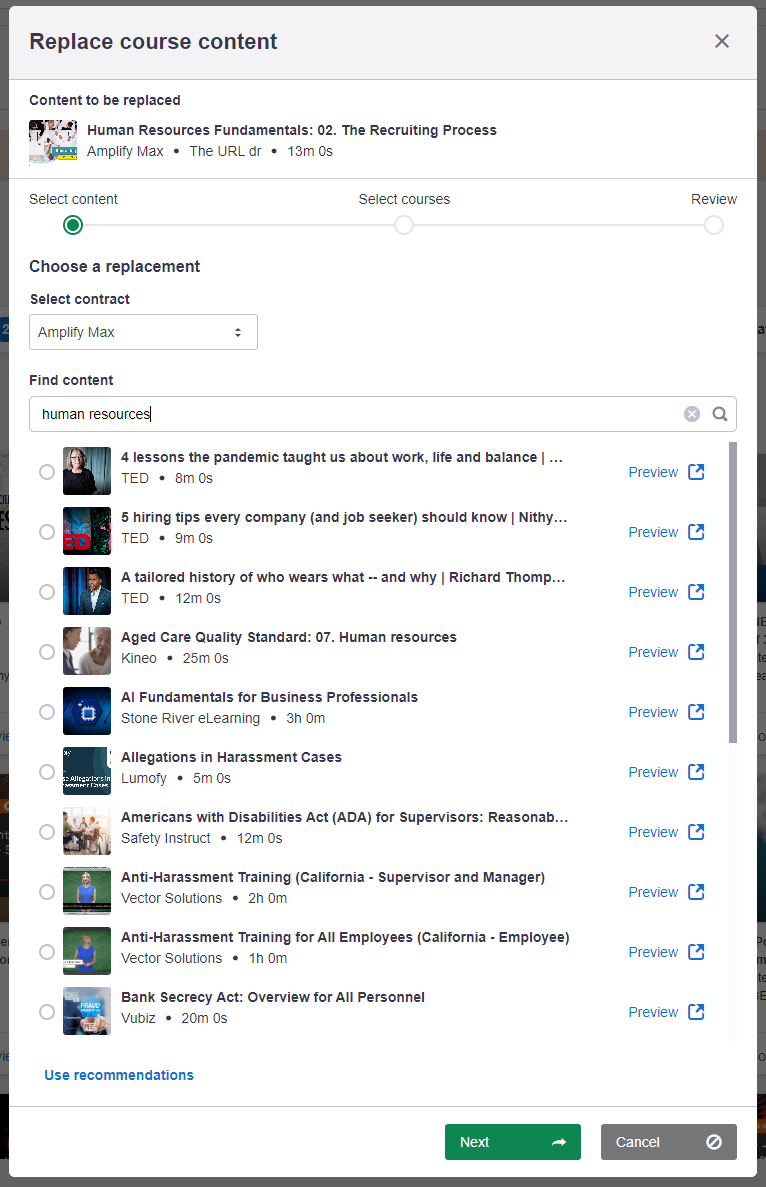Open external preview icon for AI Fundamentals
Viewport: 766px width, 1187px height.
coord(696,712)
